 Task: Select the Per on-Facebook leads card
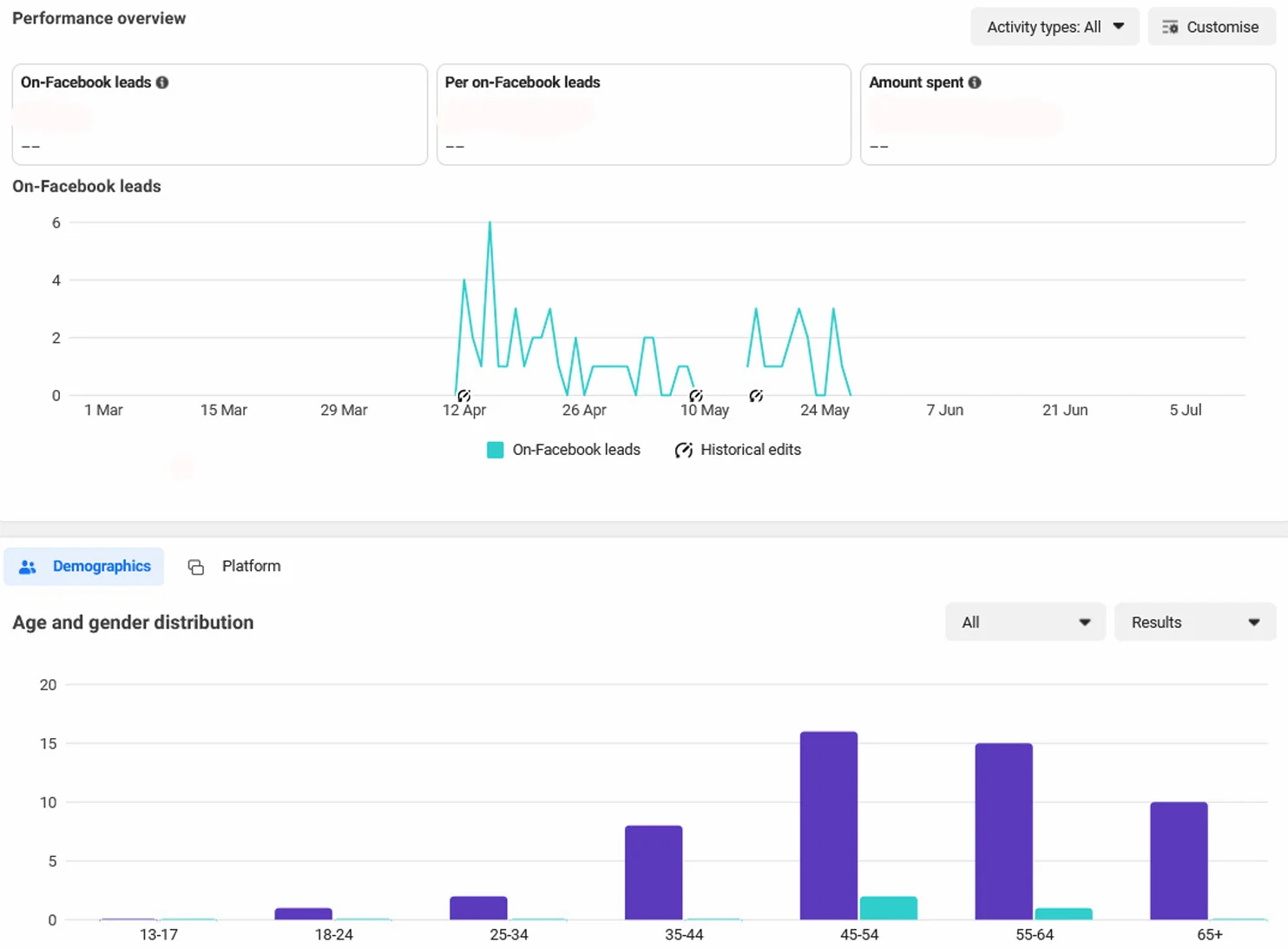click(x=644, y=115)
